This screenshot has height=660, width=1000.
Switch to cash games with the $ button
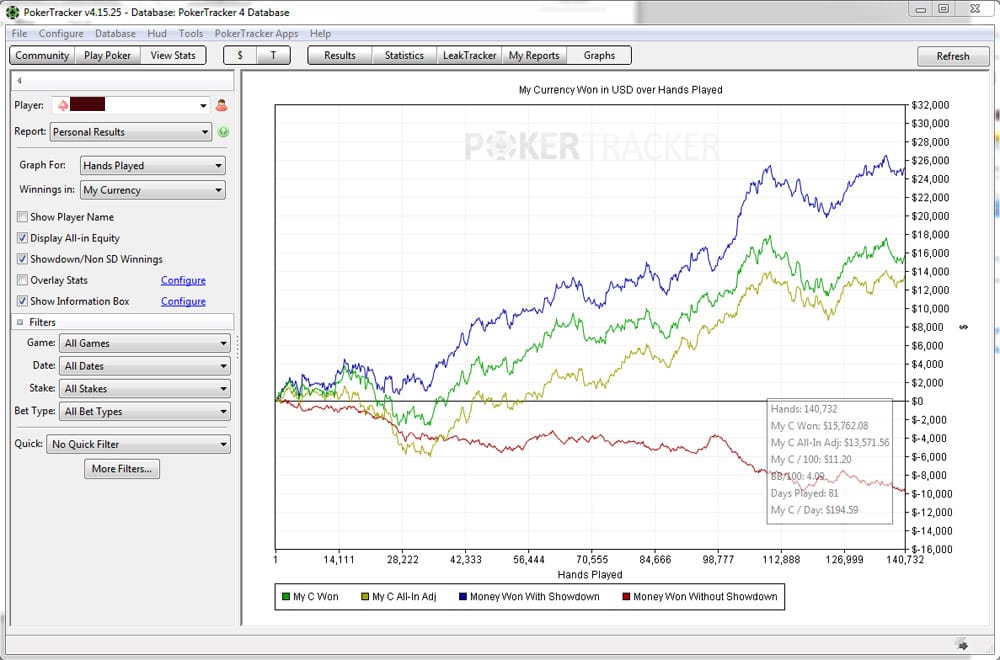[240, 55]
